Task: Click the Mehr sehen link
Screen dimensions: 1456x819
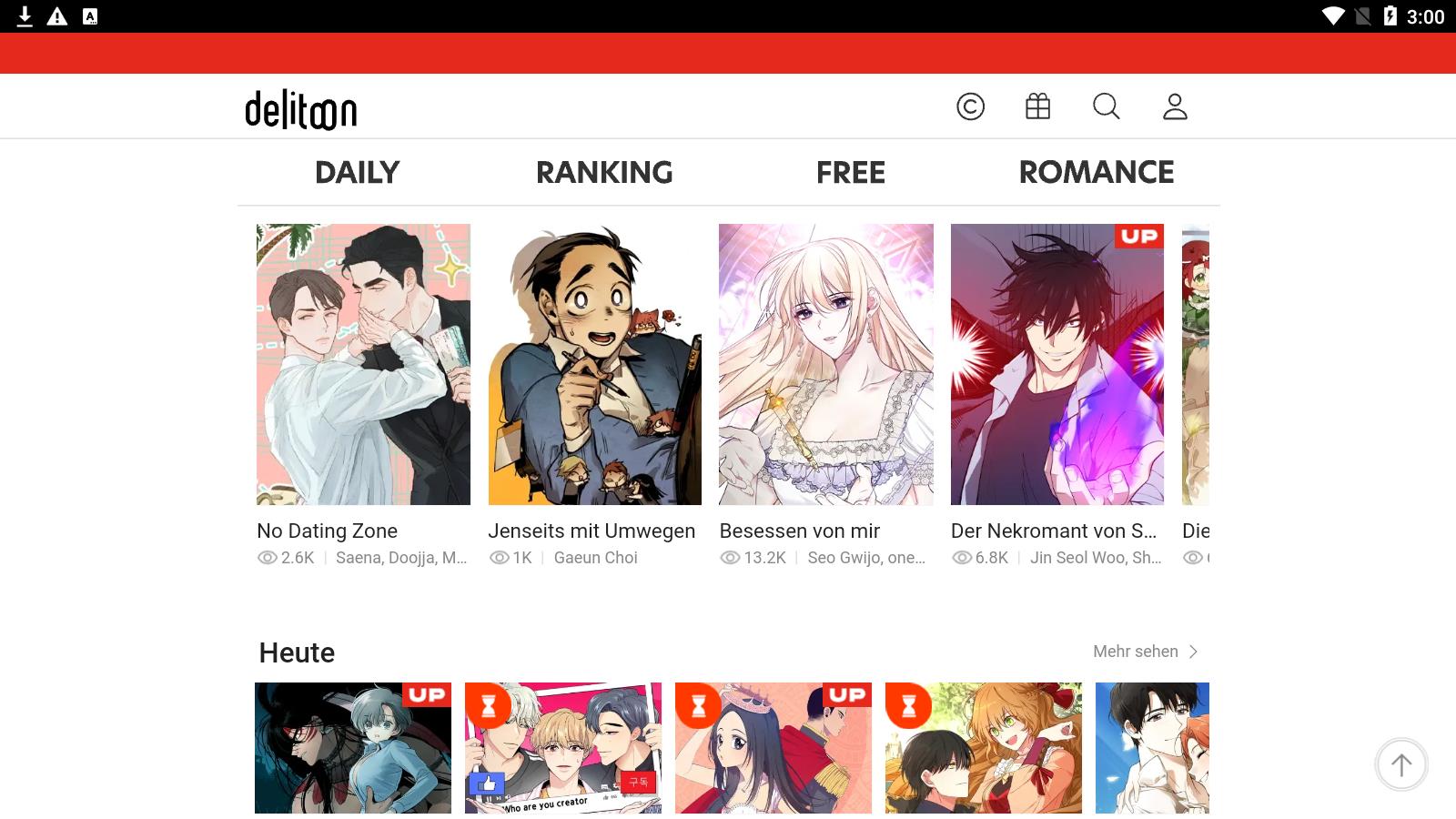Action: pyautogui.click(x=1136, y=652)
